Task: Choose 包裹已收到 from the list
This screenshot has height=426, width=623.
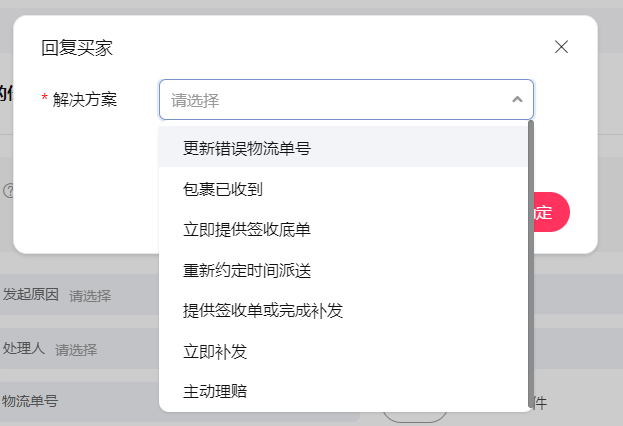Action: (x=343, y=189)
